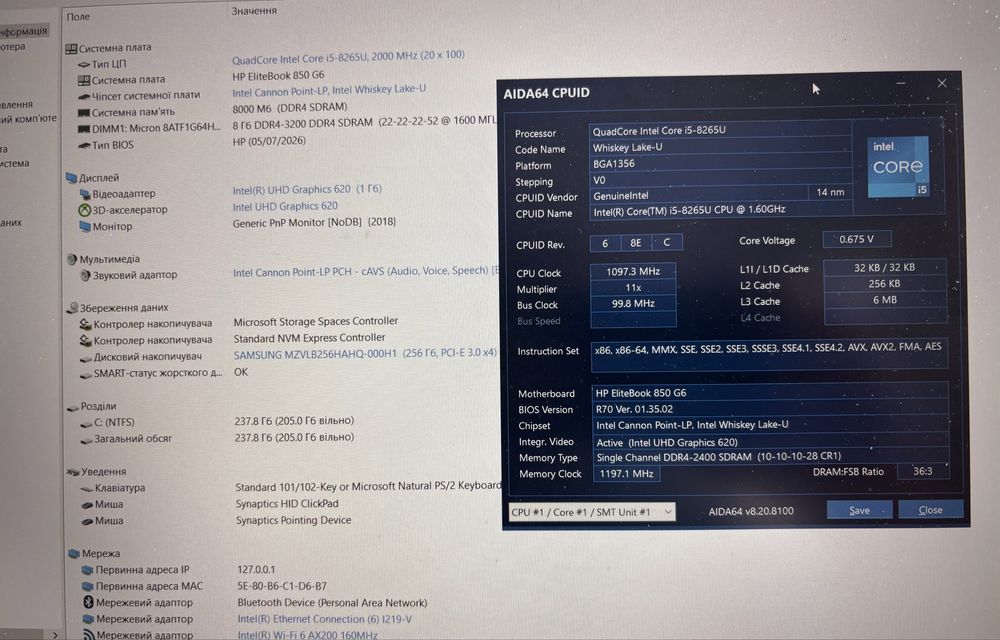Screen dimensions: 1000x640
Task: Click the CPU Clock 1097.3 MHz field
Action: click(633, 272)
